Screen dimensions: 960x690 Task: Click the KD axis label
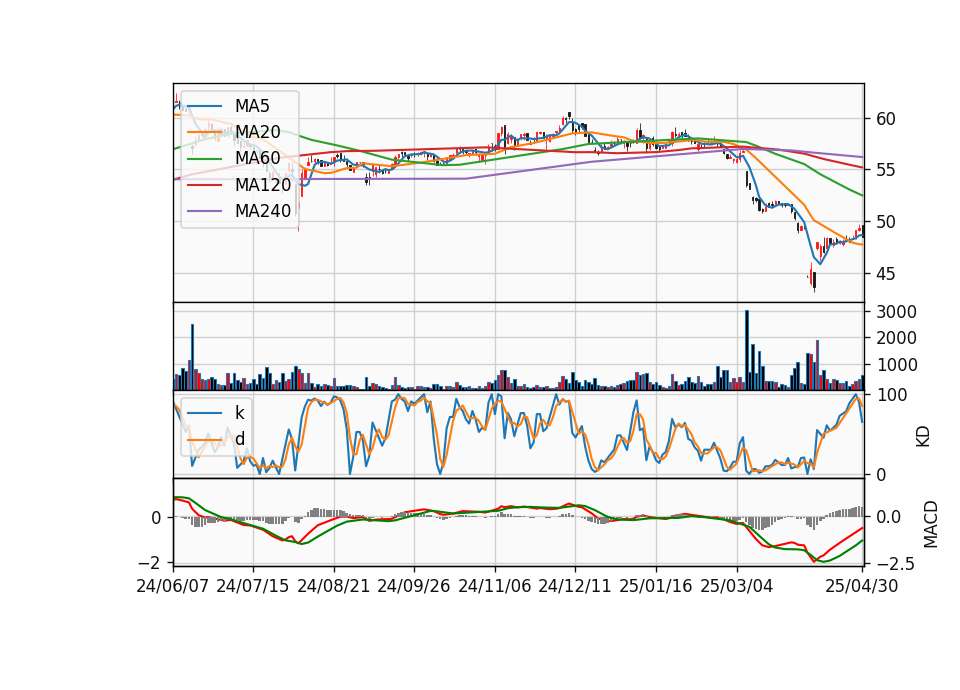[x=923, y=437]
